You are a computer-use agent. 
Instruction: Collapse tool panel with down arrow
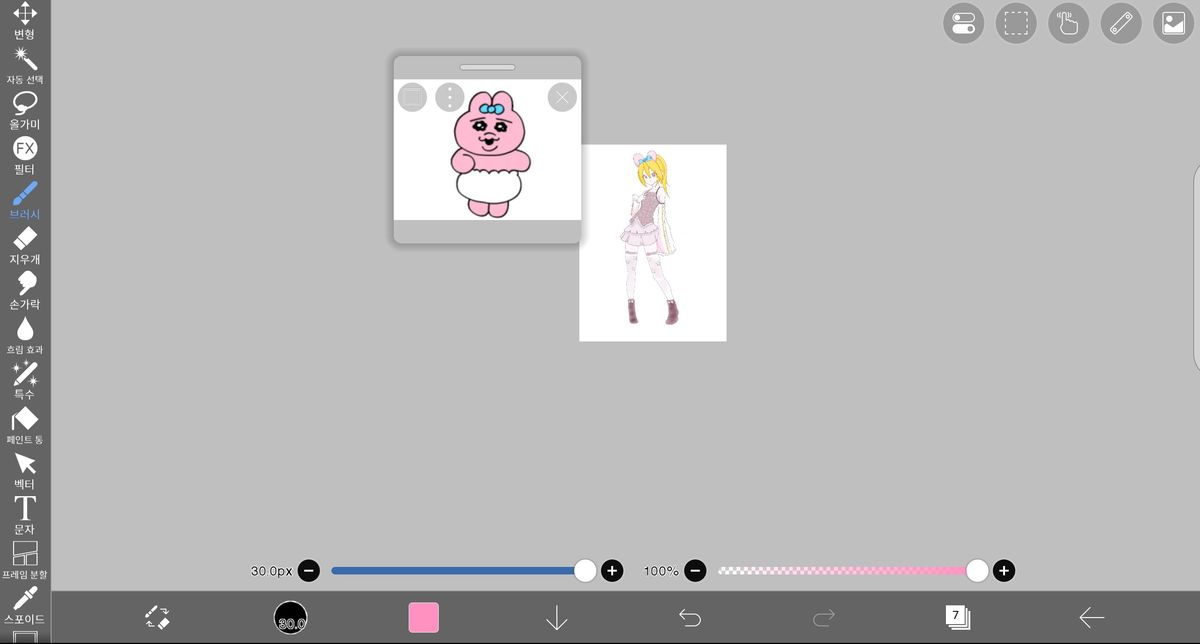coord(557,618)
